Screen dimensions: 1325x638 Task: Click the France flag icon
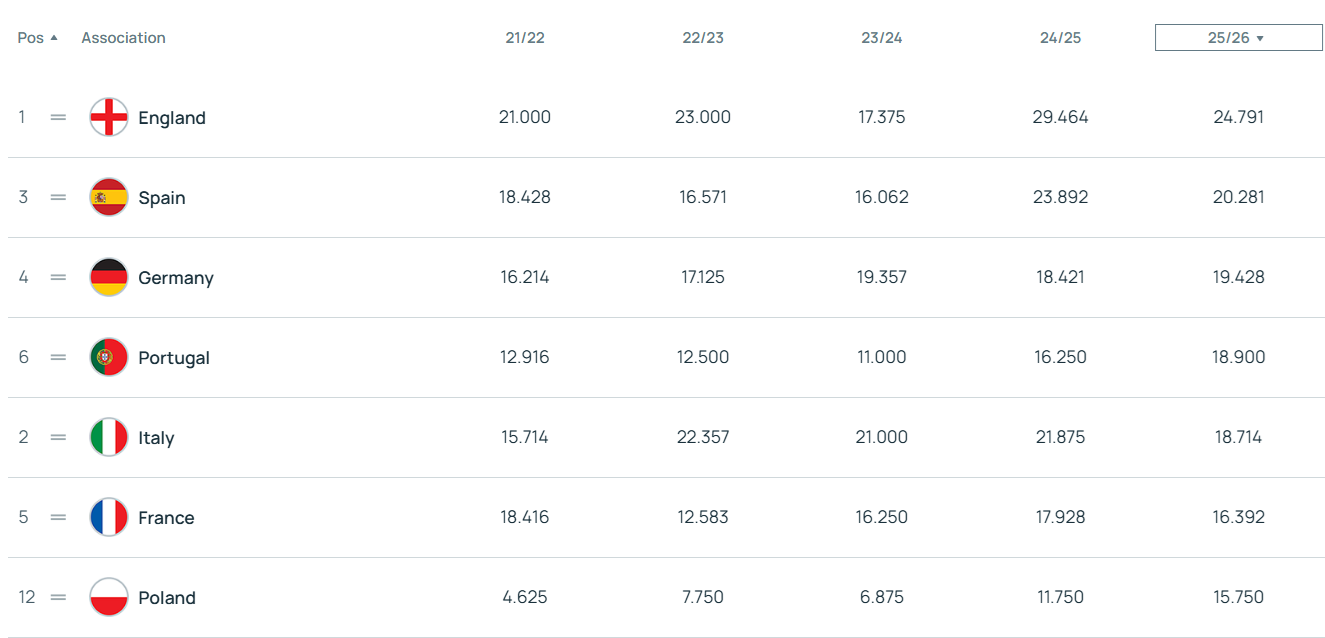coord(109,517)
